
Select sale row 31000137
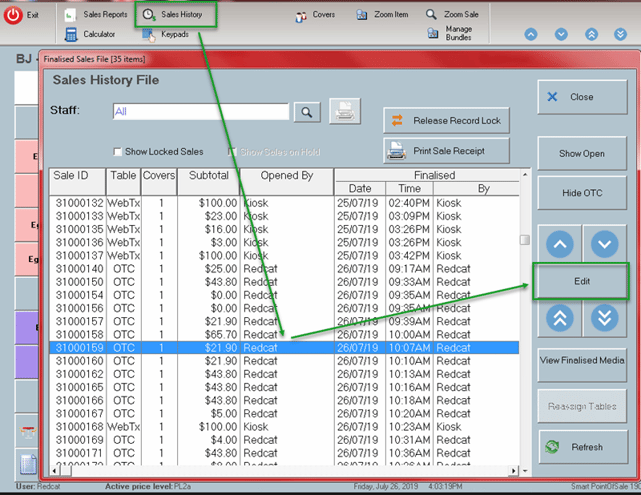point(284,256)
